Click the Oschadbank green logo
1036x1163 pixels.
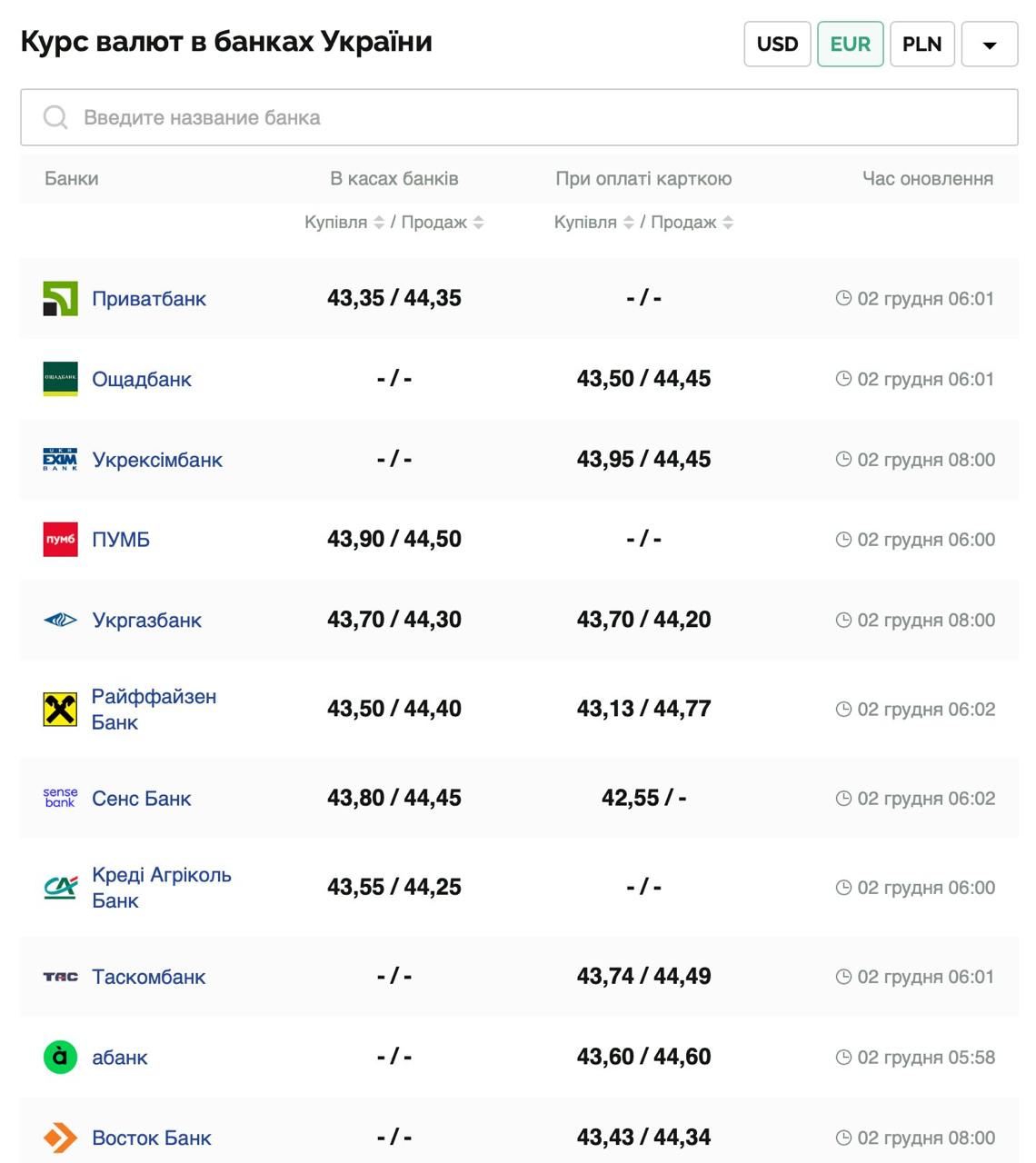[60, 379]
